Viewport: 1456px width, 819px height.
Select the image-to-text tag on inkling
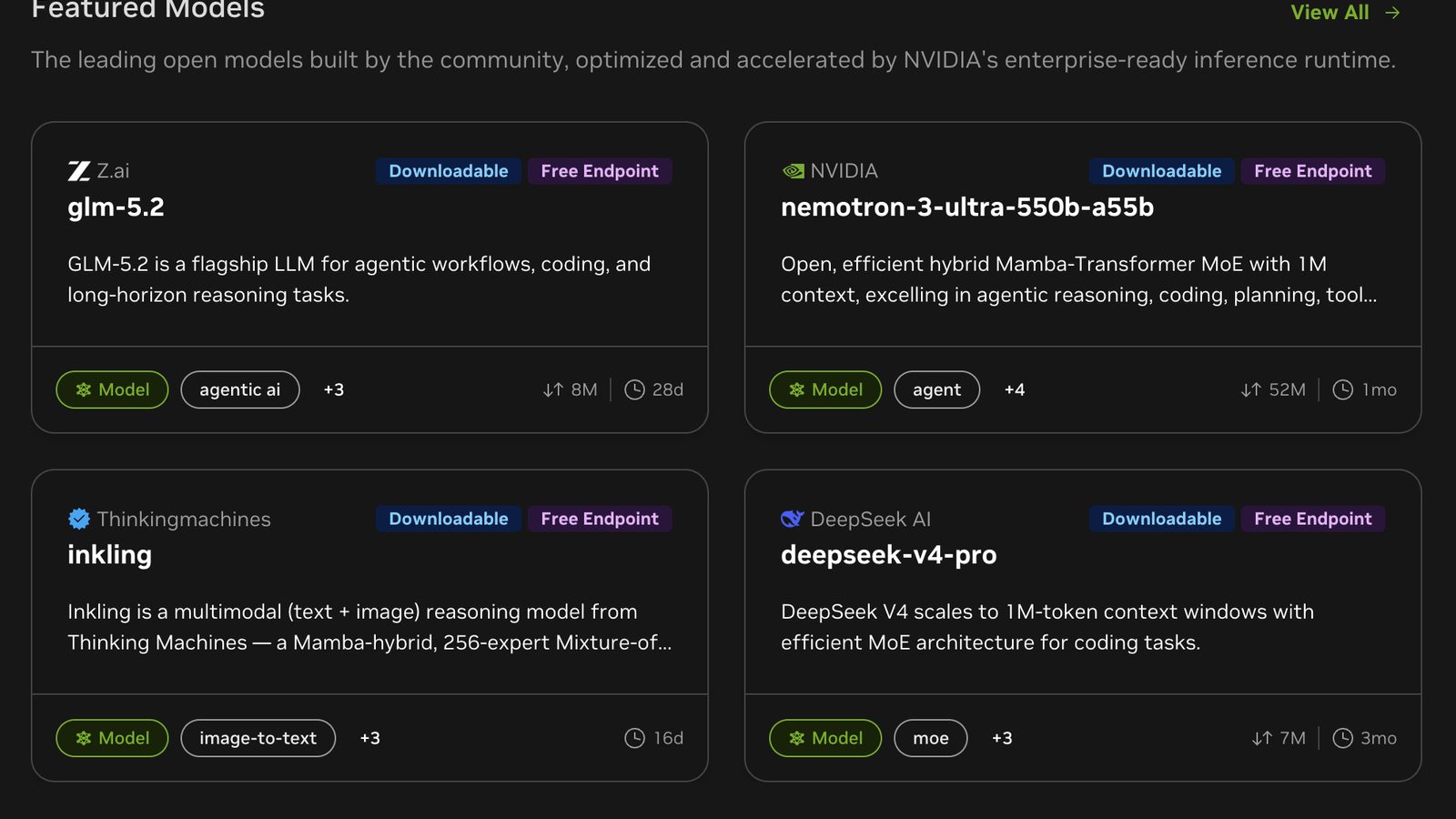click(258, 738)
